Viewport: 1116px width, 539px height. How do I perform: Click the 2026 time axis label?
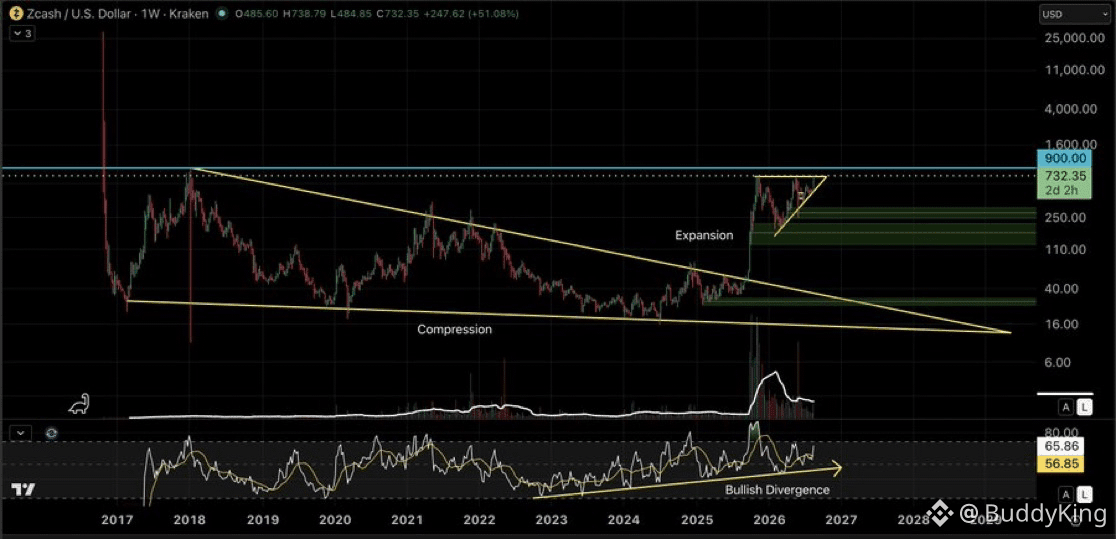coord(769,520)
